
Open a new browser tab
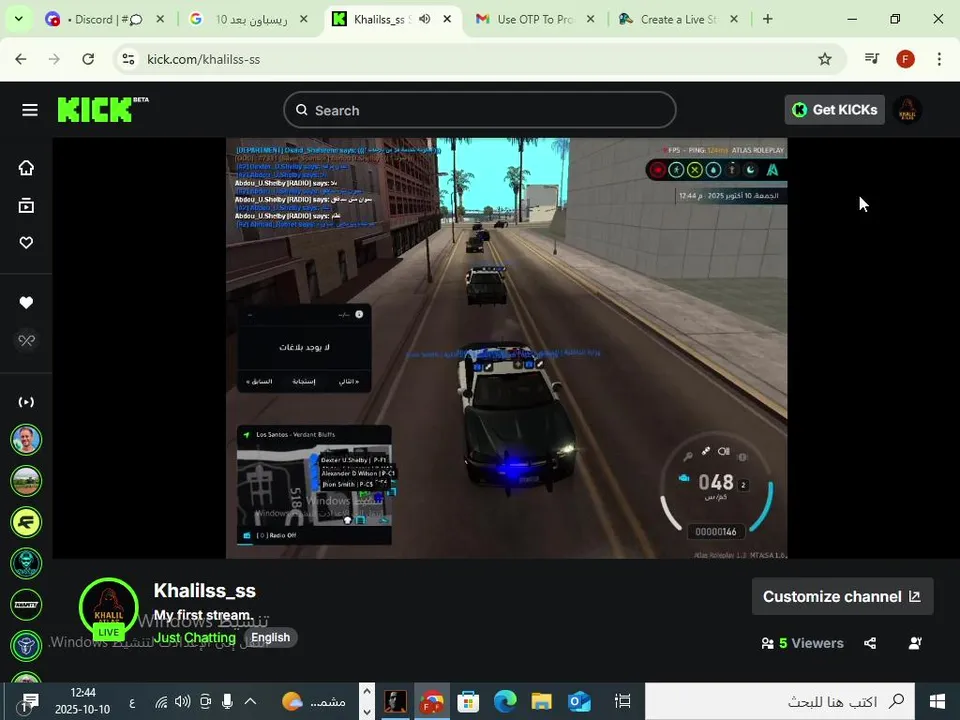767,20
